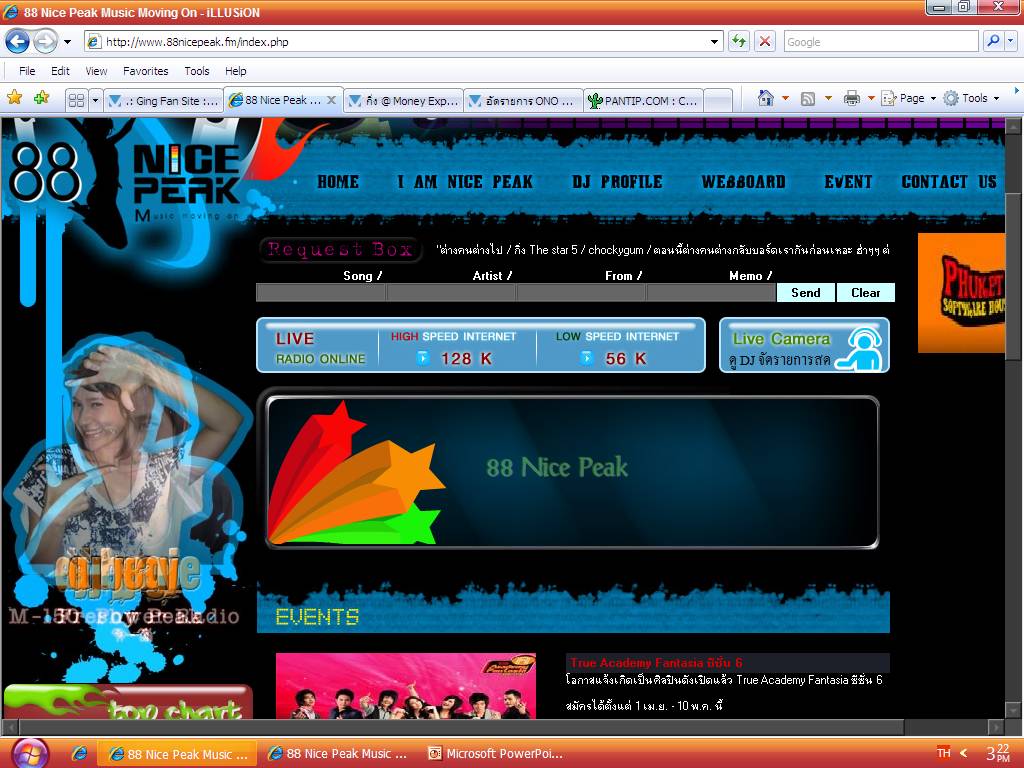Screen dimensions: 1024x768
Task: Click the address bar URL field
Action: pos(398,42)
